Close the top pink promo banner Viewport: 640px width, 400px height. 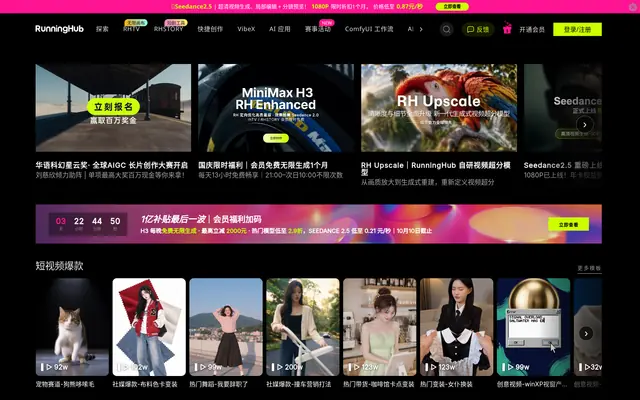[634, 6]
